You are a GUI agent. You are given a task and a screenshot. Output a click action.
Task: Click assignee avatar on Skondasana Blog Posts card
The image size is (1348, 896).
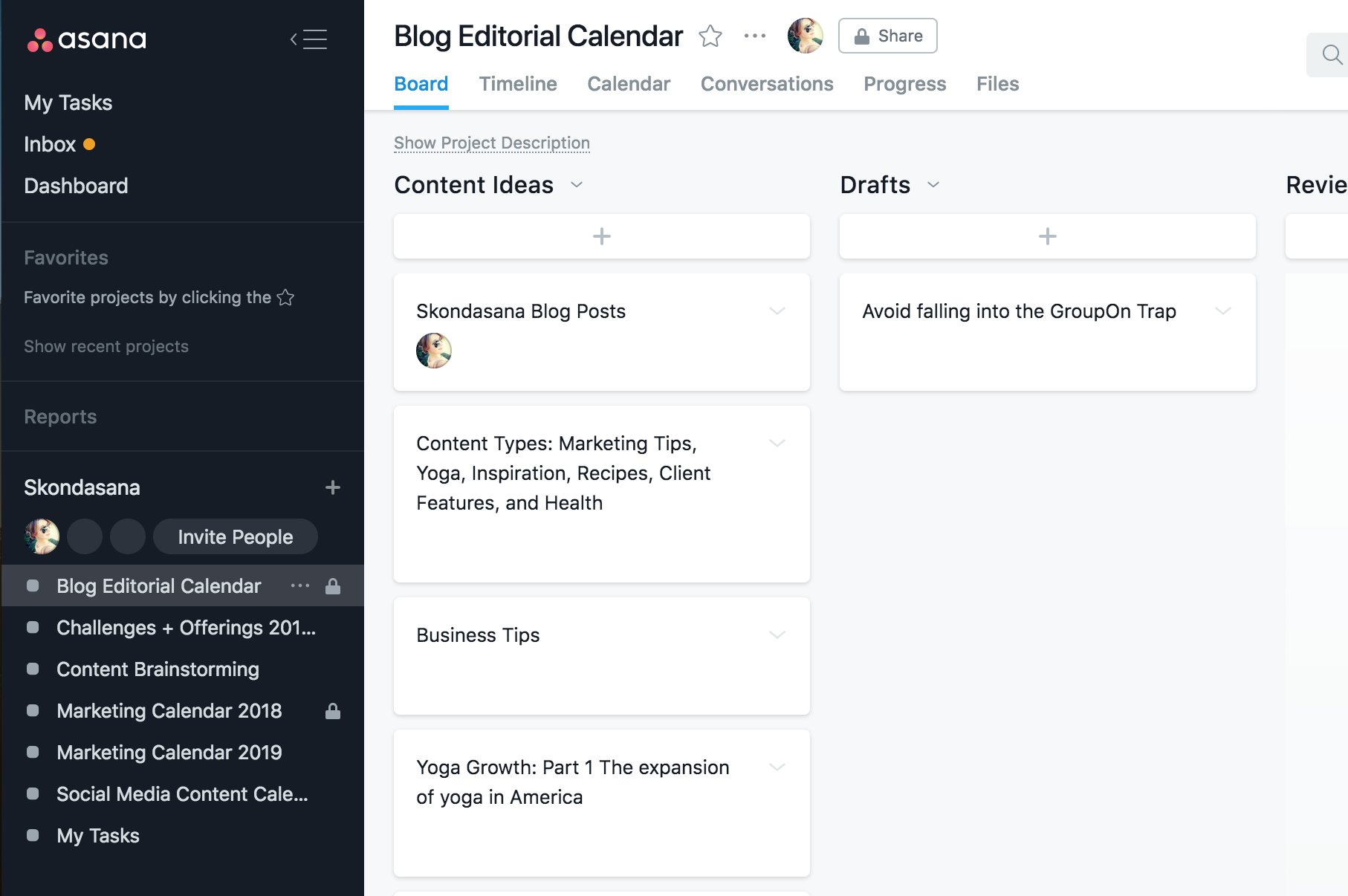coord(434,351)
